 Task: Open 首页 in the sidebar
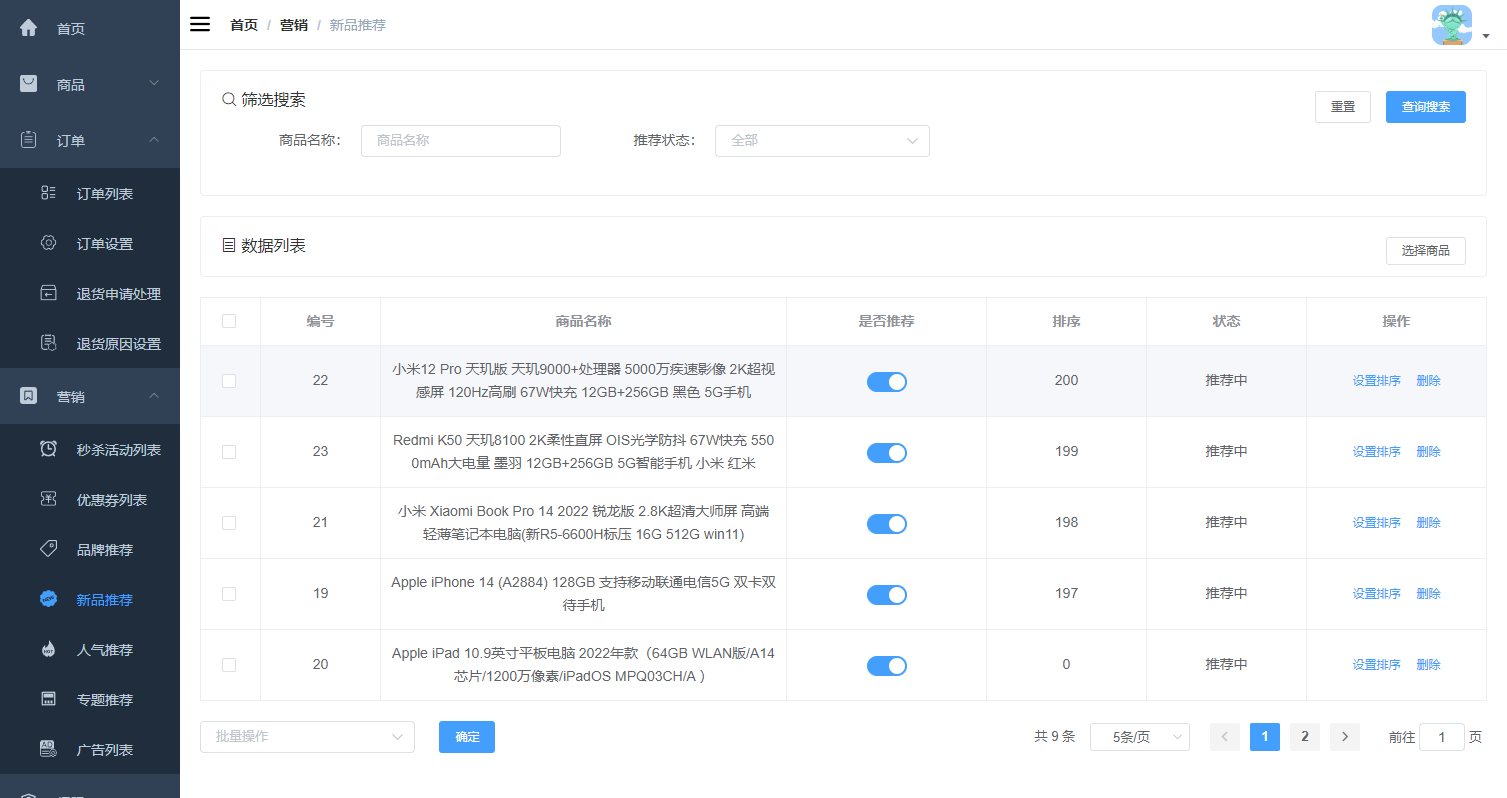90,28
